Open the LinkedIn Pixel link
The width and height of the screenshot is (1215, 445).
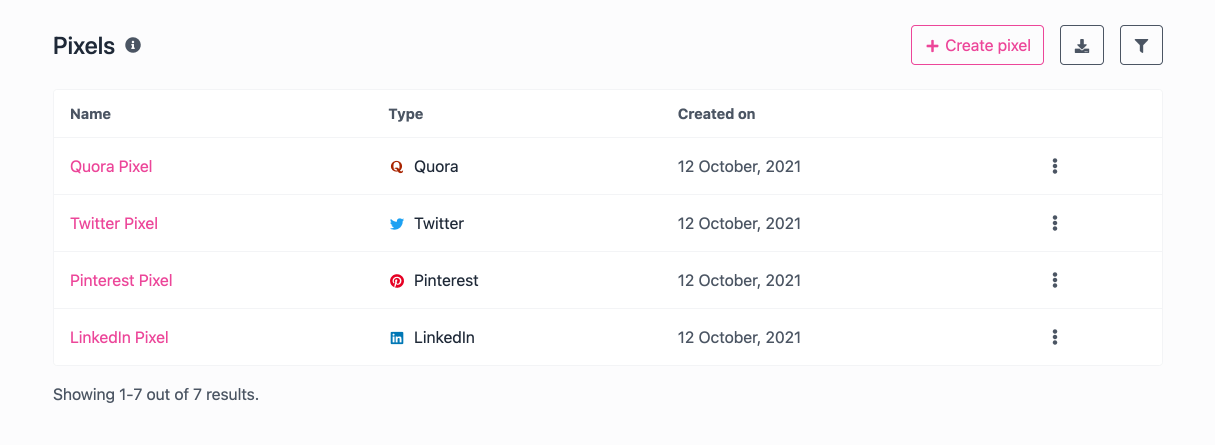(119, 337)
